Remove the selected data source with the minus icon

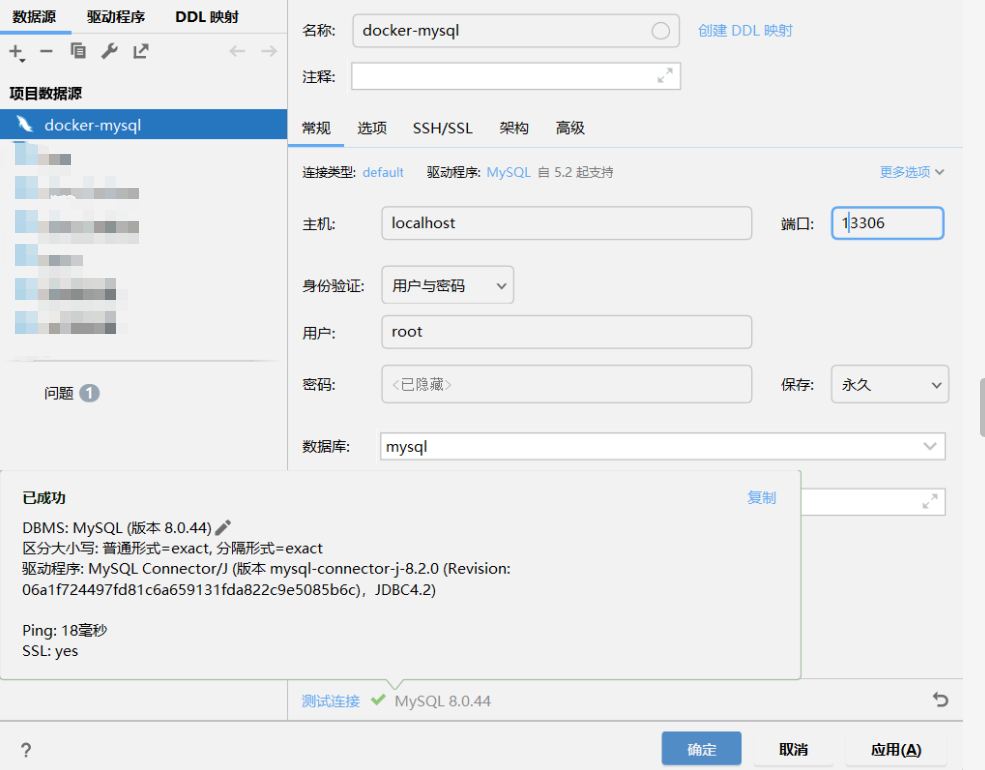point(46,52)
